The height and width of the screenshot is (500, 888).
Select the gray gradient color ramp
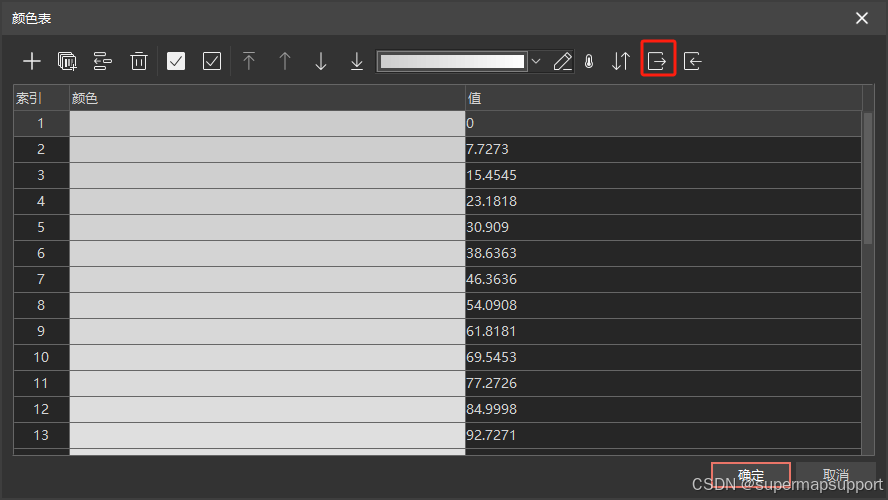[452, 61]
